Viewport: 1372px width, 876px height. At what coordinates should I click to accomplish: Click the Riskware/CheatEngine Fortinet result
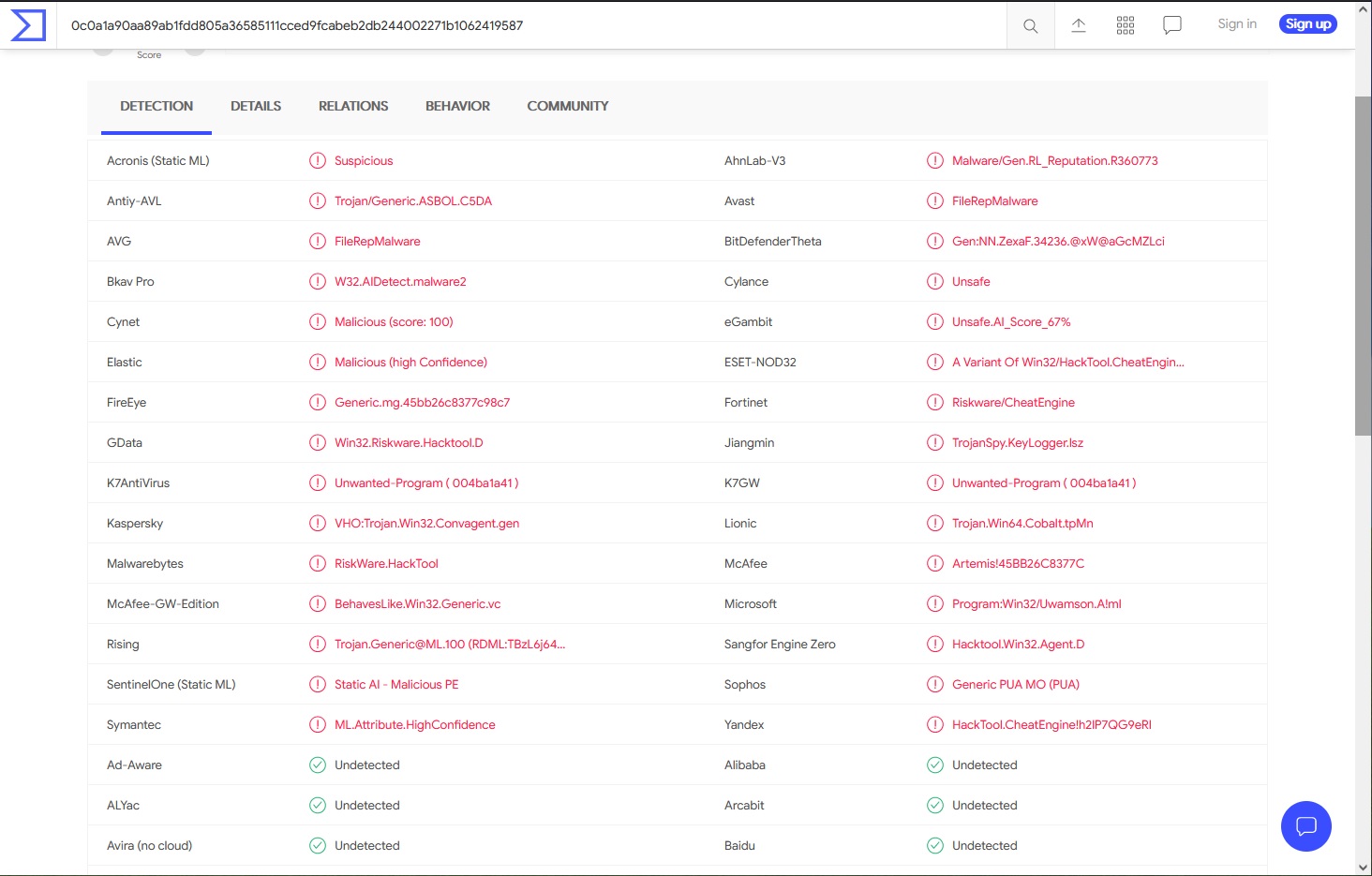click(x=1013, y=402)
